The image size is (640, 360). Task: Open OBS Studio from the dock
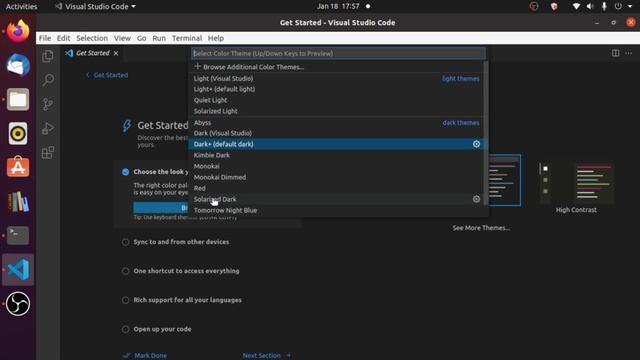18,304
